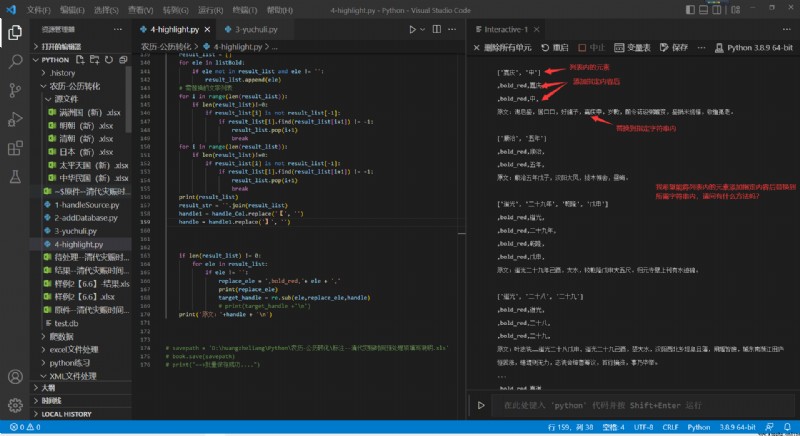Open explorer header more actions (…)
The width and height of the screenshot is (800, 436).
tap(118, 30)
